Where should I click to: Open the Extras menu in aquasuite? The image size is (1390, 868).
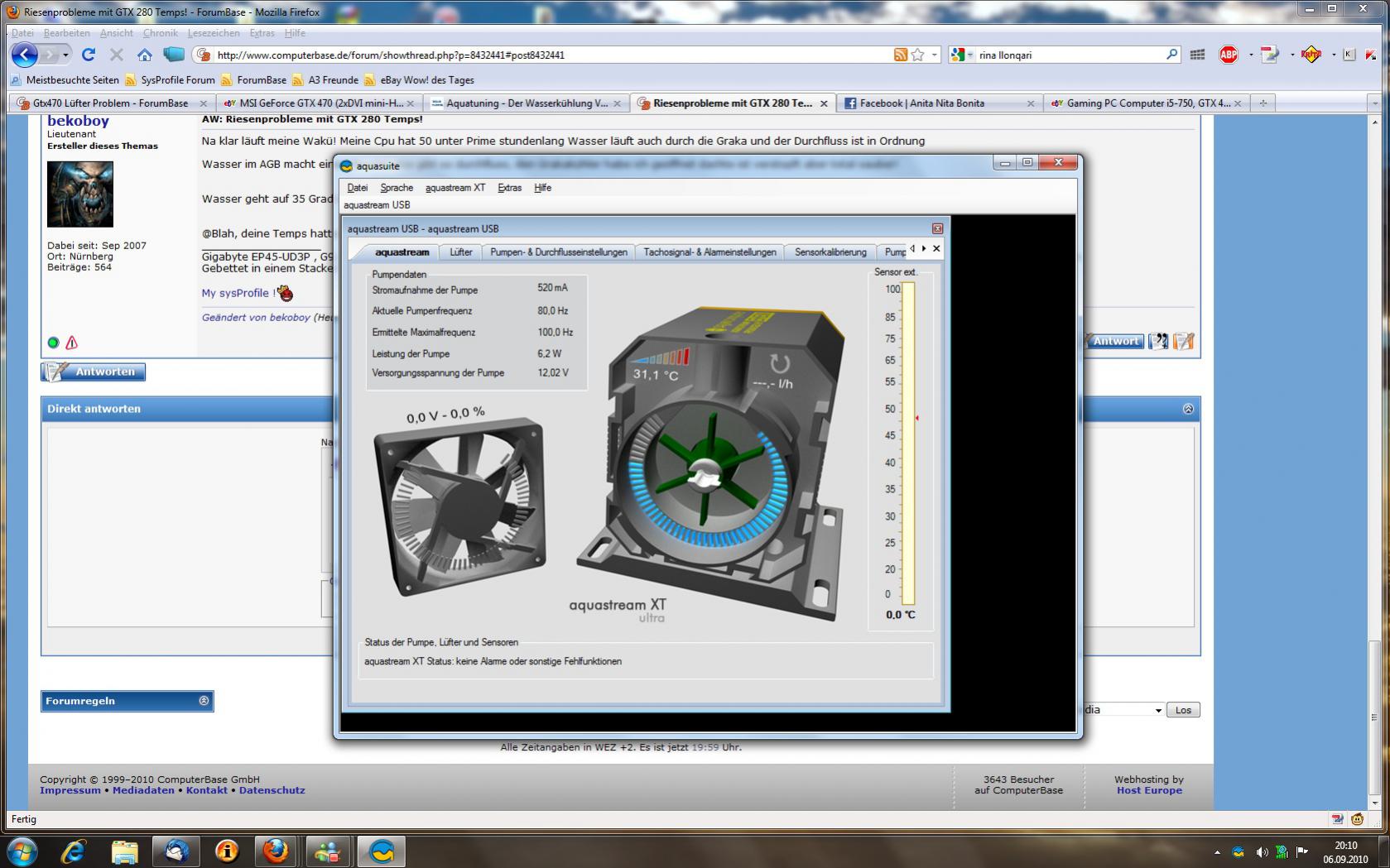[509, 188]
